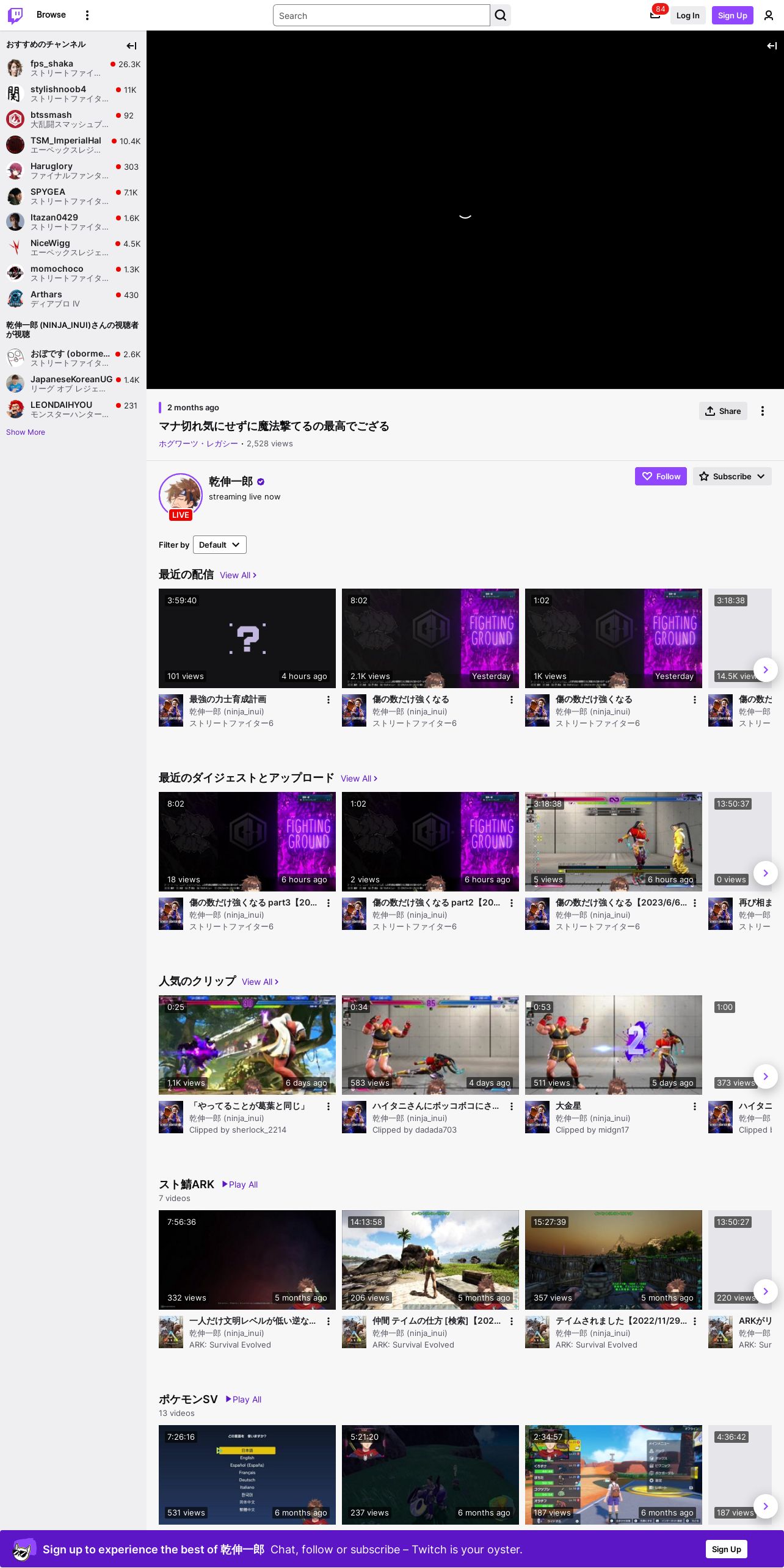Click the verified badge next to 乾伸一郎

click(x=261, y=482)
